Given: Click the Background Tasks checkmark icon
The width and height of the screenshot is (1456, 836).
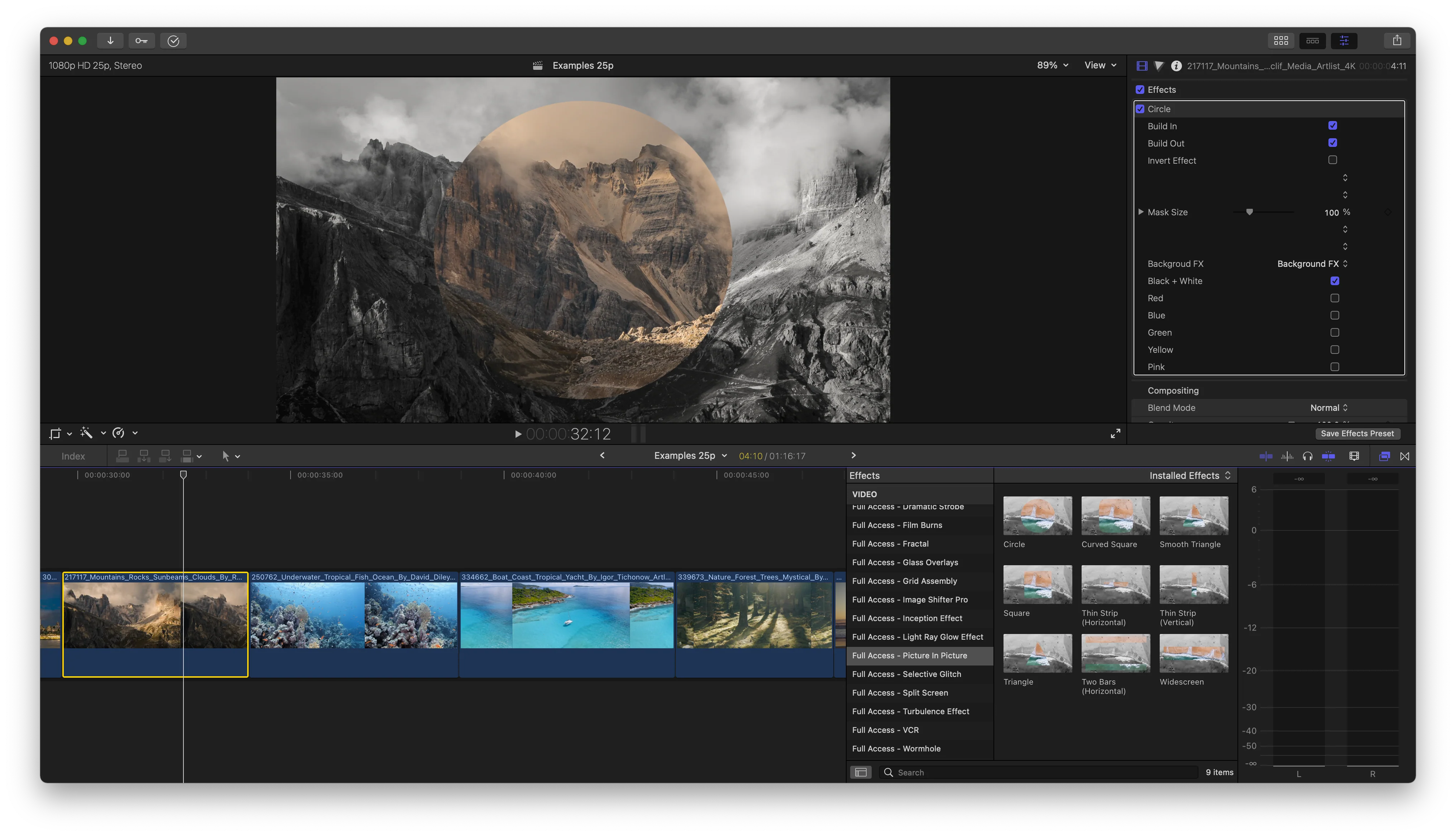Looking at the screenshot, I should [173, 41].
